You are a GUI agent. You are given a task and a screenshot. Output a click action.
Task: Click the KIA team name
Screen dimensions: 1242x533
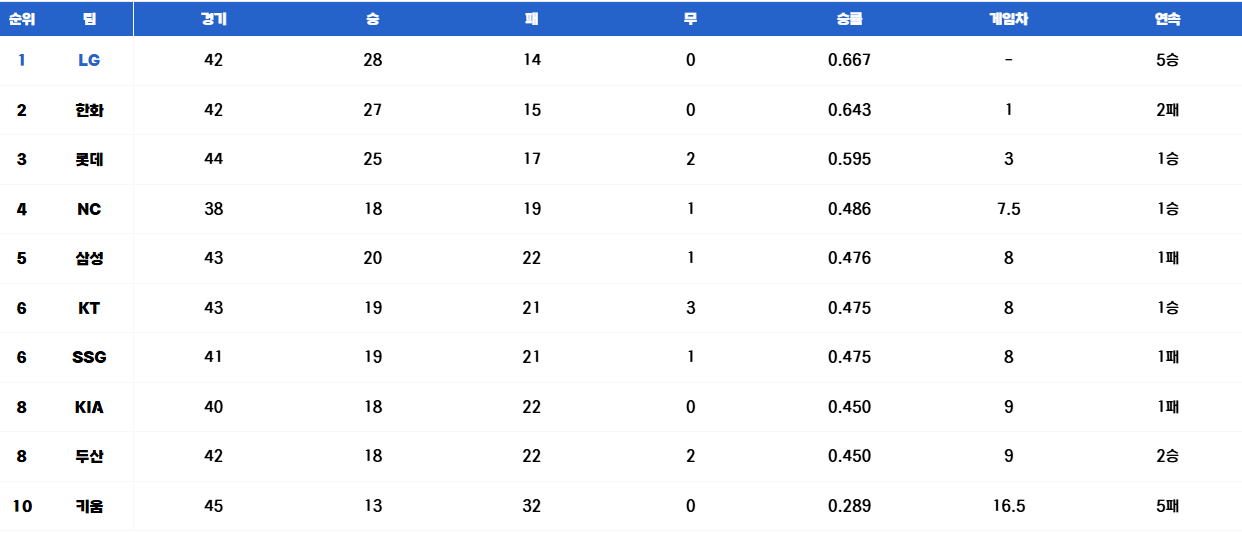coord(89,407)
